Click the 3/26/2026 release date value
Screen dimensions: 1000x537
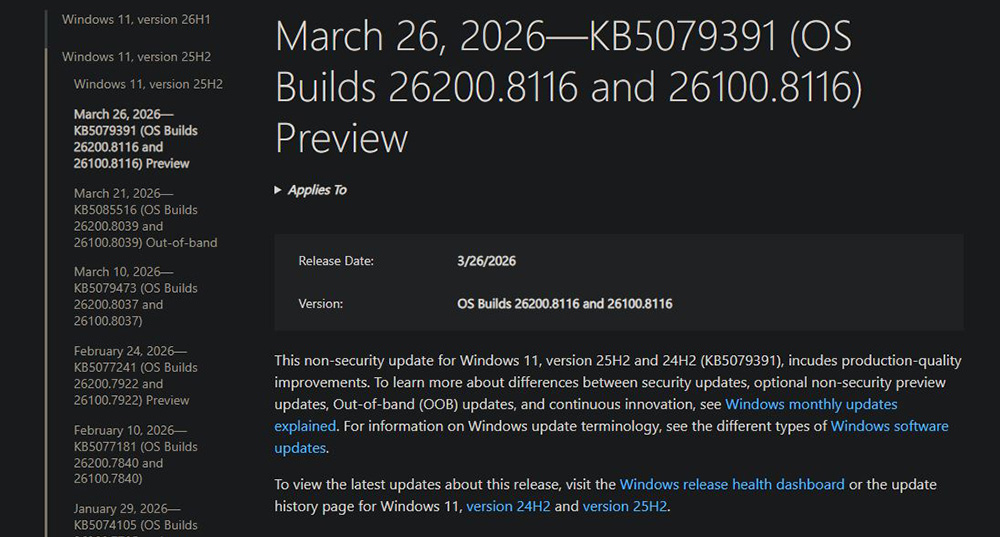click(x=486, y=261)
